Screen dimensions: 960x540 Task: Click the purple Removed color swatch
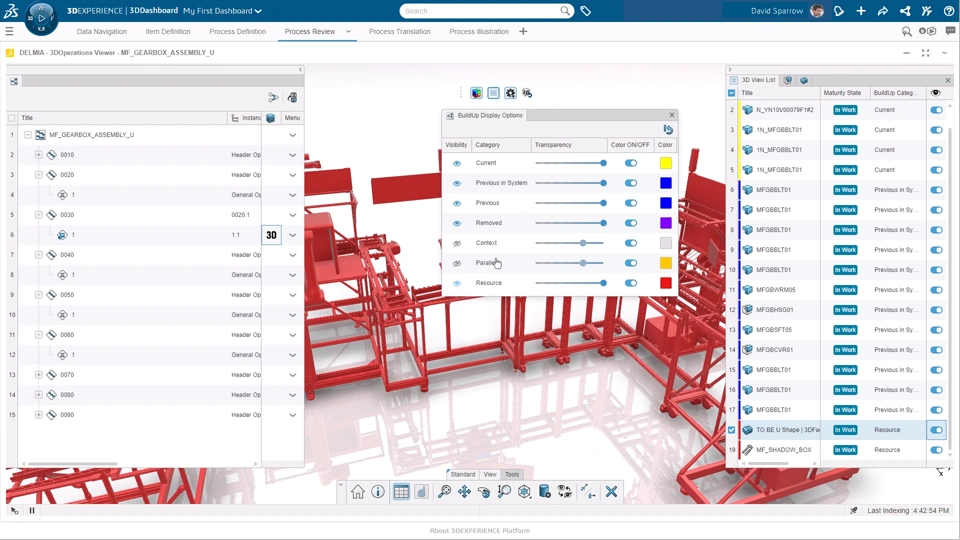point(666,223)
